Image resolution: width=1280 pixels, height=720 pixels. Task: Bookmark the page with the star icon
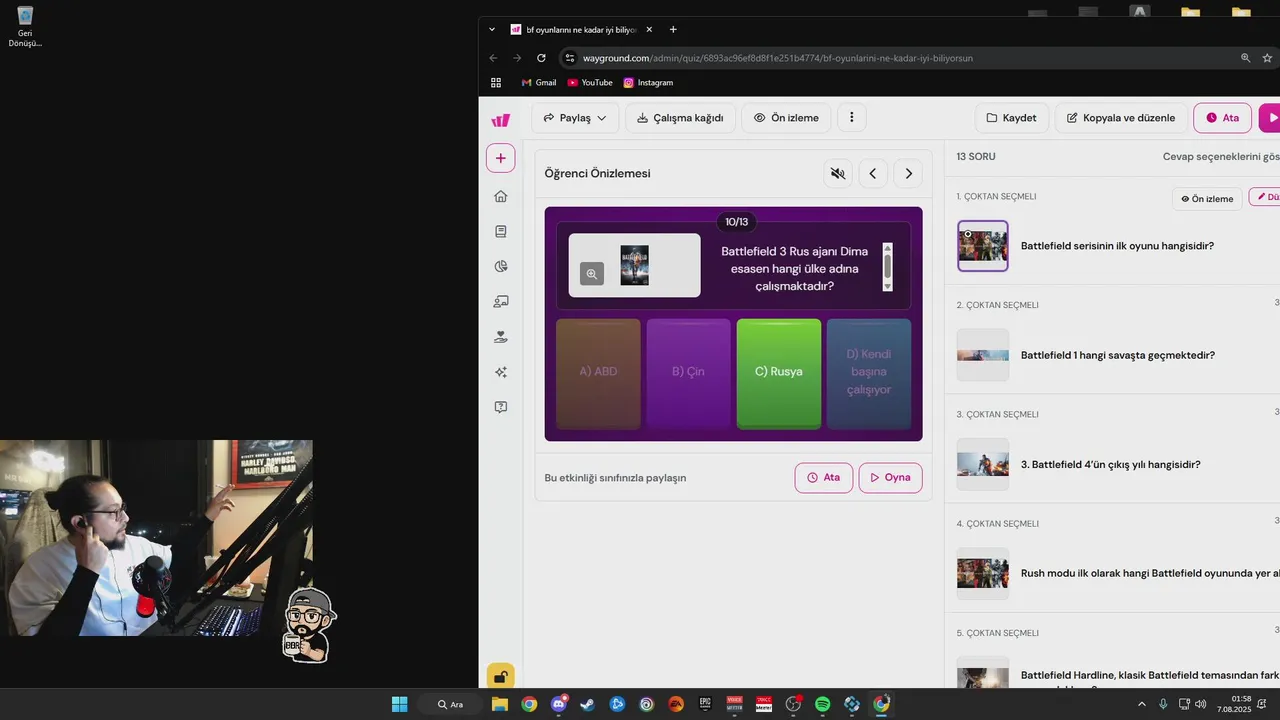click(1267, 58)
